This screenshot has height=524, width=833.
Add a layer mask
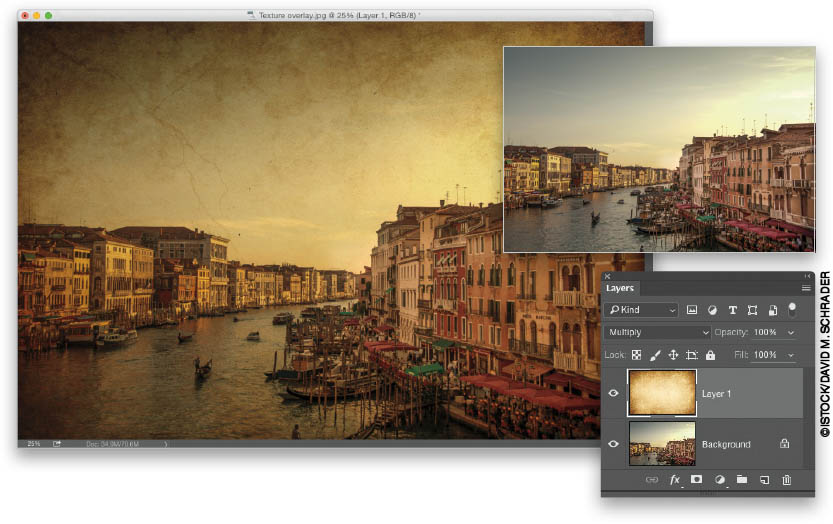[x=696, y=480]
